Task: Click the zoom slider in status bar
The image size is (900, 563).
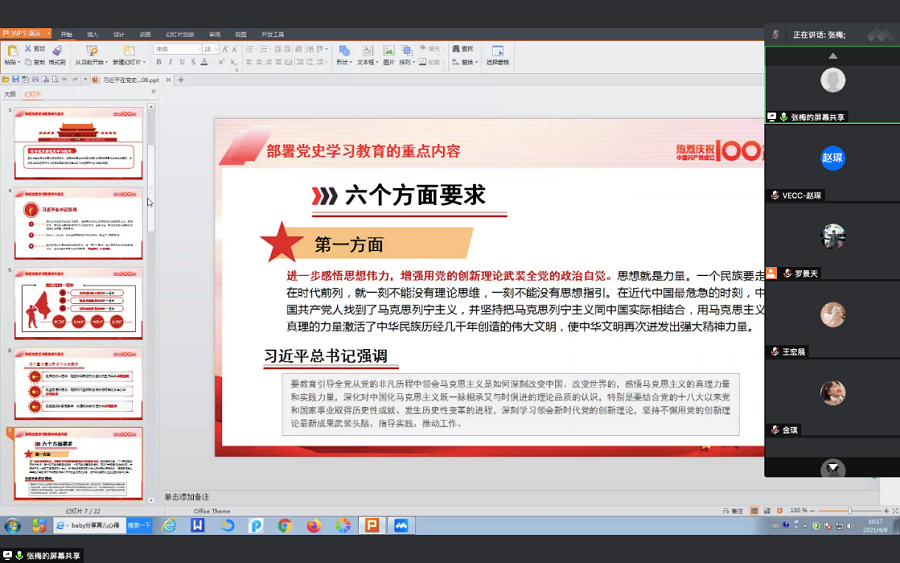Action: click(x=849, y=510)
